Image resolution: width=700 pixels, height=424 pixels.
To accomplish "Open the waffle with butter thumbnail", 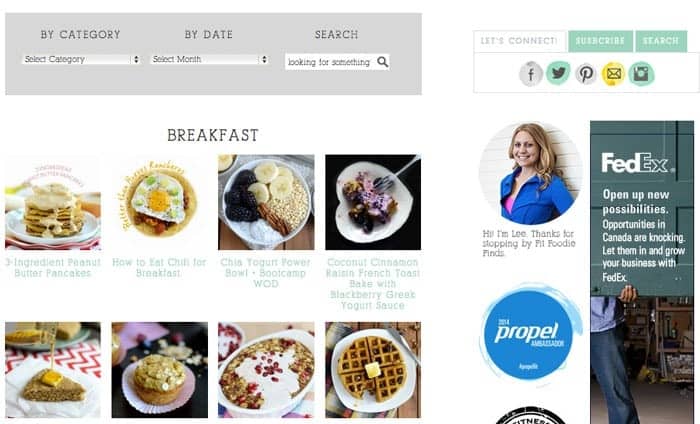I will (373, 370).
